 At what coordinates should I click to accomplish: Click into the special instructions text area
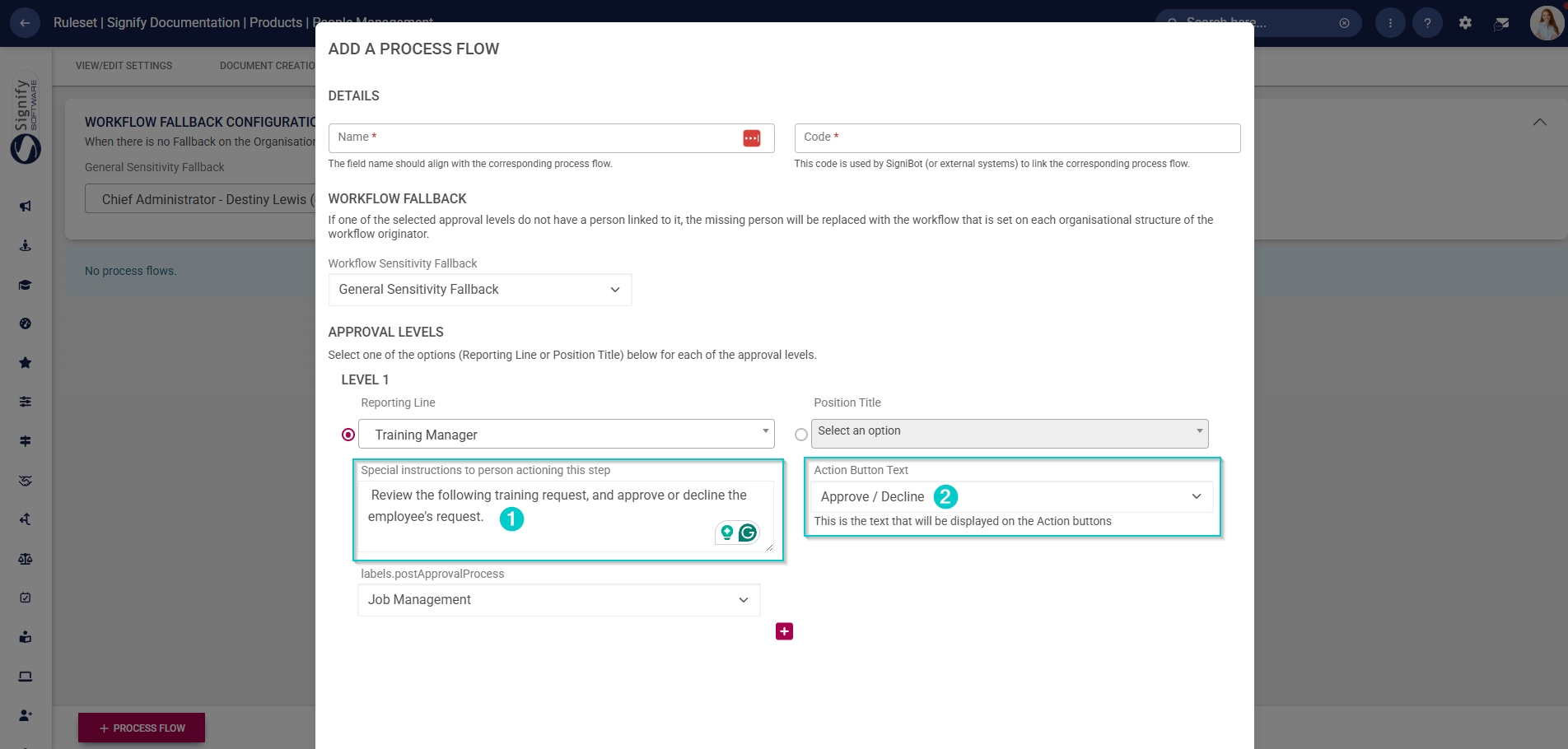coord(566,516)
